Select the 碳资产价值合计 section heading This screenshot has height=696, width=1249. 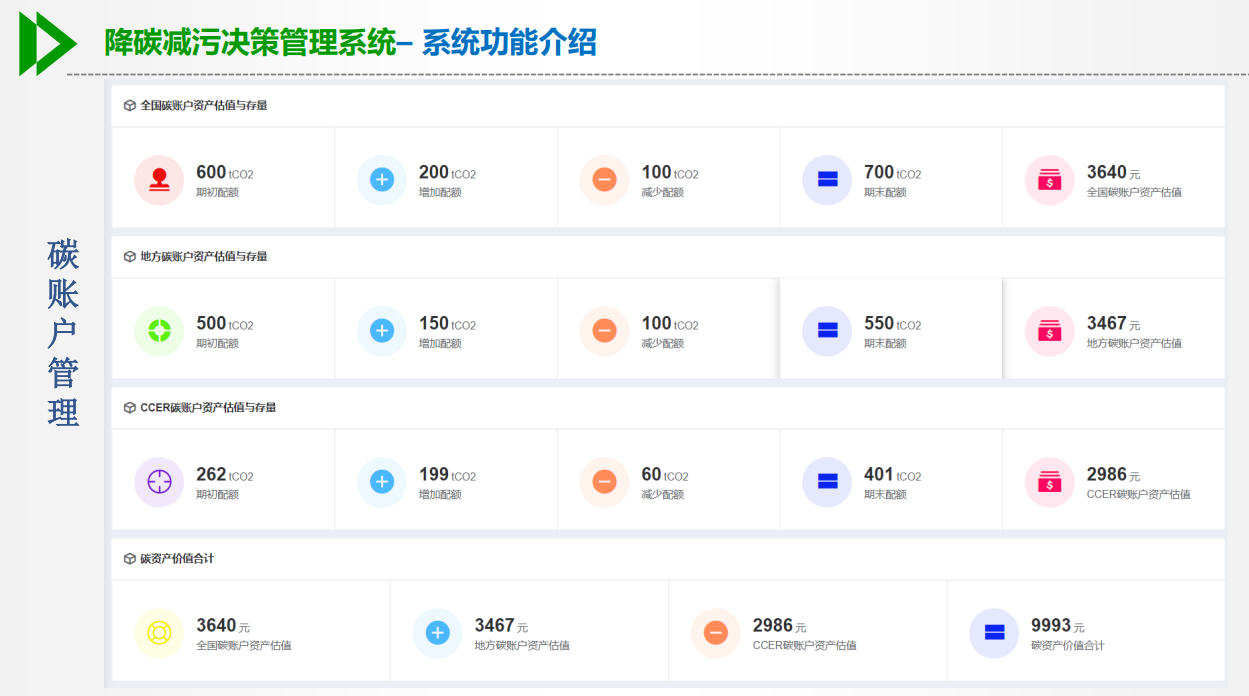177,559
